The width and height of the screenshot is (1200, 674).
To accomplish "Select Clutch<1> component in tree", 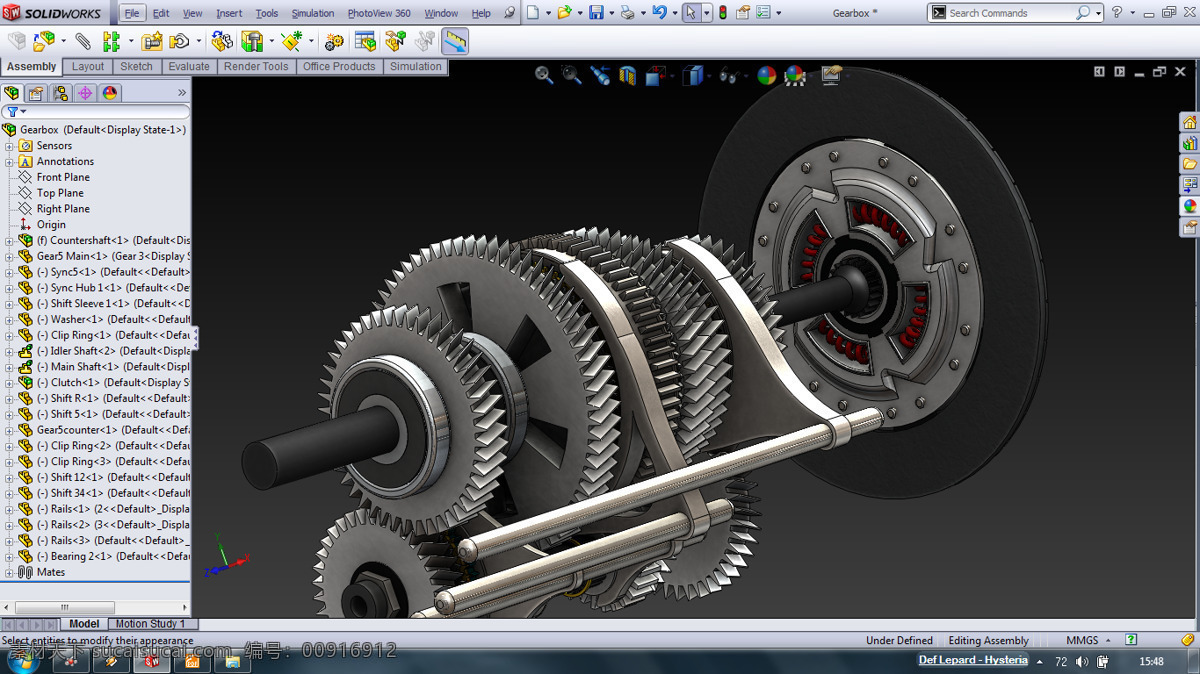I will point(113,383).
